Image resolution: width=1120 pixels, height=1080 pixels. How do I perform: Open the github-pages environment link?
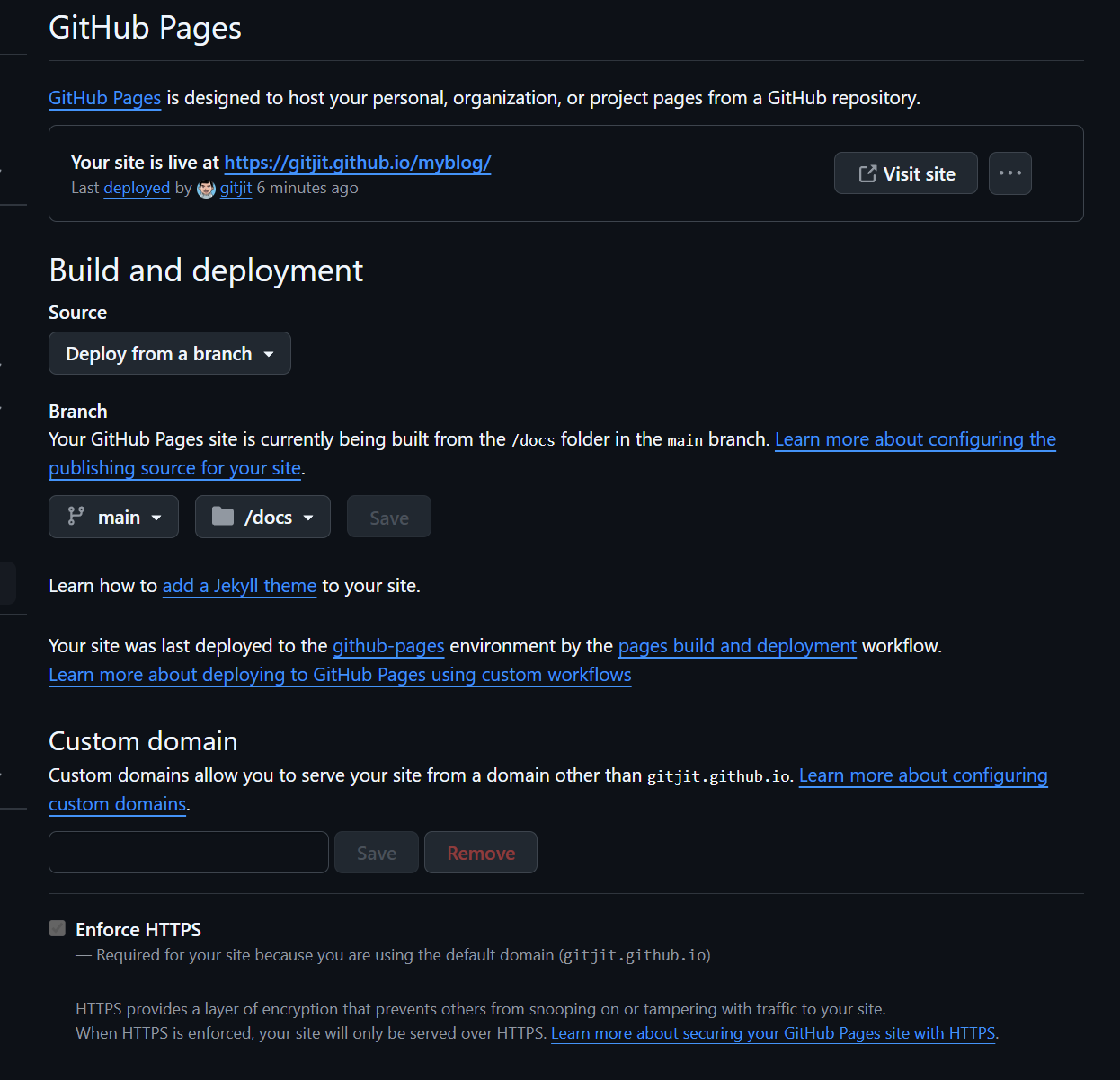[x=388, y=646]
